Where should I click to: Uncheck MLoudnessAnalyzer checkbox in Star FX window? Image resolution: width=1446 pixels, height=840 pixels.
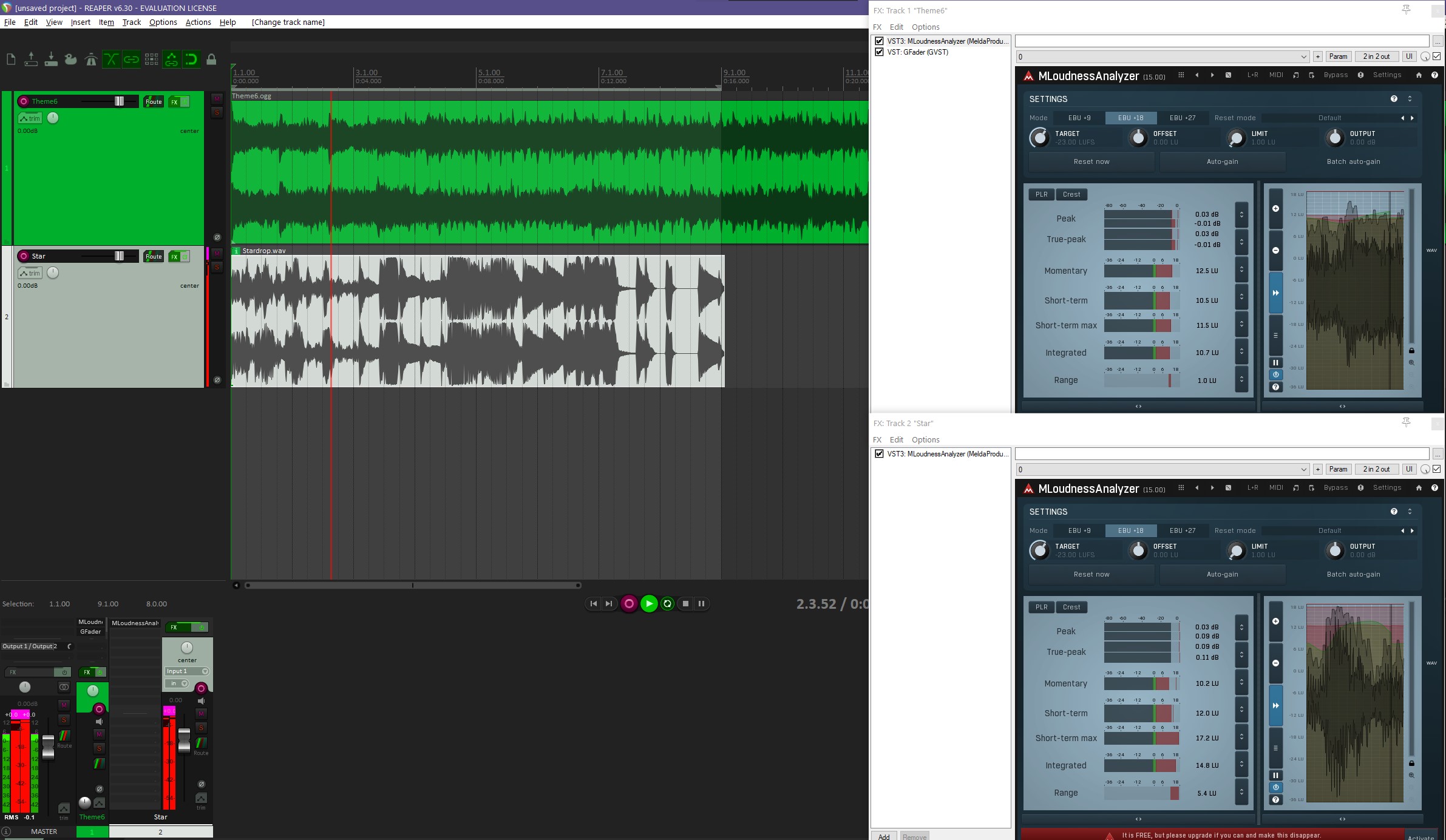click(x=879, y=454)
